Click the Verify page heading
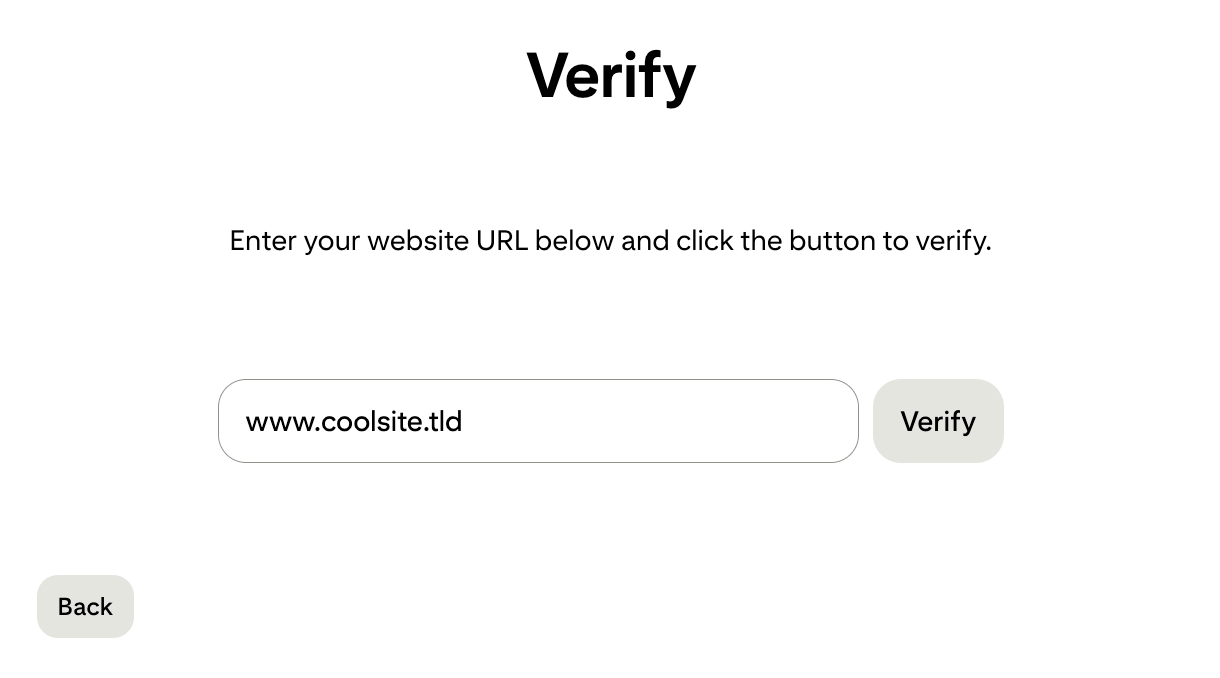This screenshot has width=1220, height=678. tap(610, 75)
